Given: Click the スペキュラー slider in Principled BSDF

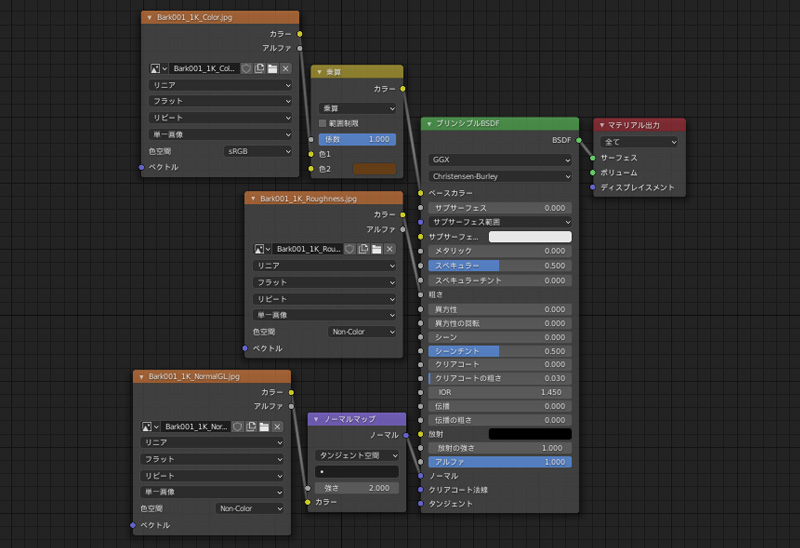Looking at the screenshot, I should coord(500,266).
